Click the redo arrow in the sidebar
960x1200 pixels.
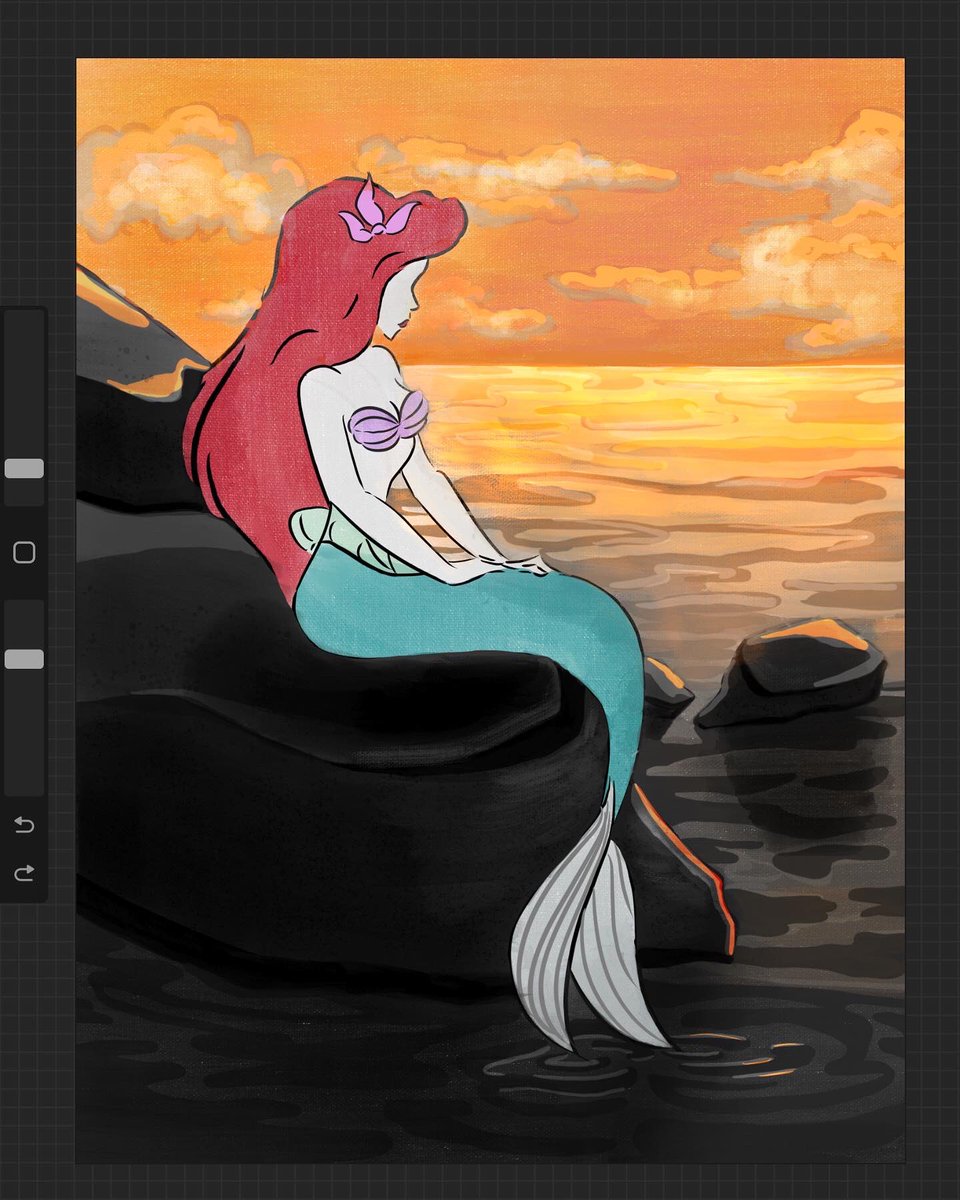(x=24, y=873)
